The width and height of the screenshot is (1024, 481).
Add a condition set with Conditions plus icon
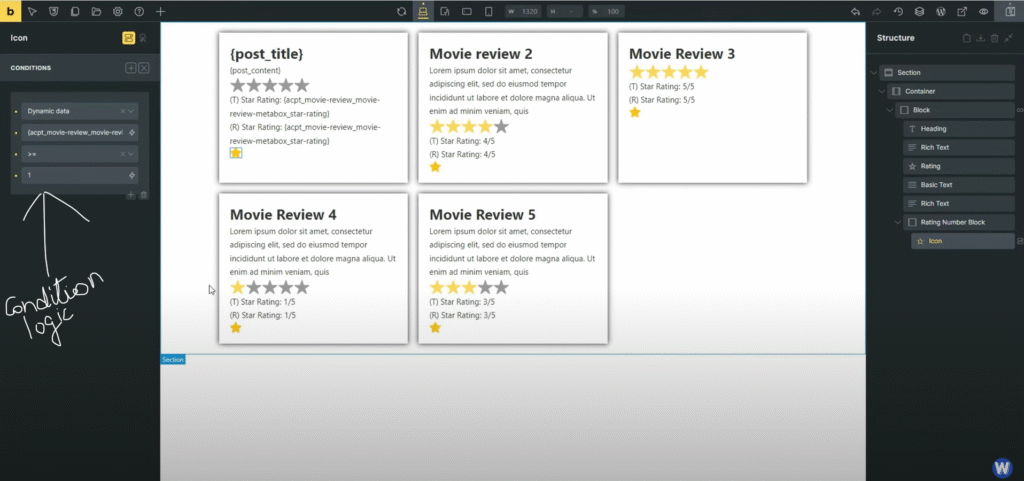(131, 68)
